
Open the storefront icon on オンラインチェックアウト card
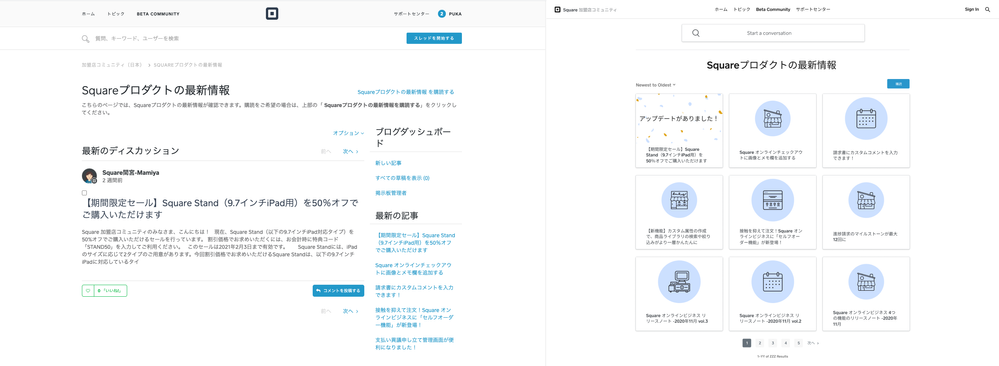click(773, 119)
